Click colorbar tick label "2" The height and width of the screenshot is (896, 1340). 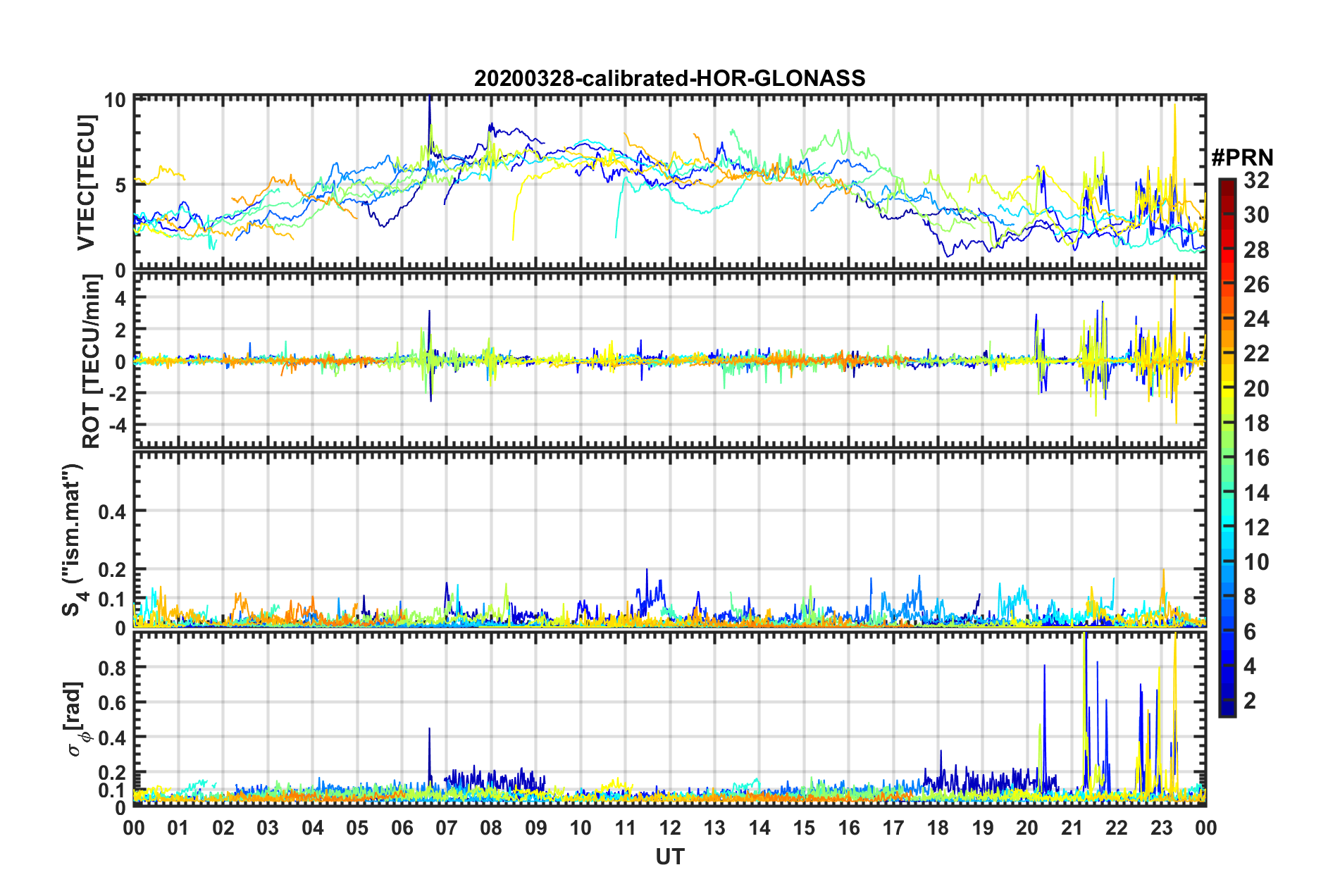[x=1251, y=701]
